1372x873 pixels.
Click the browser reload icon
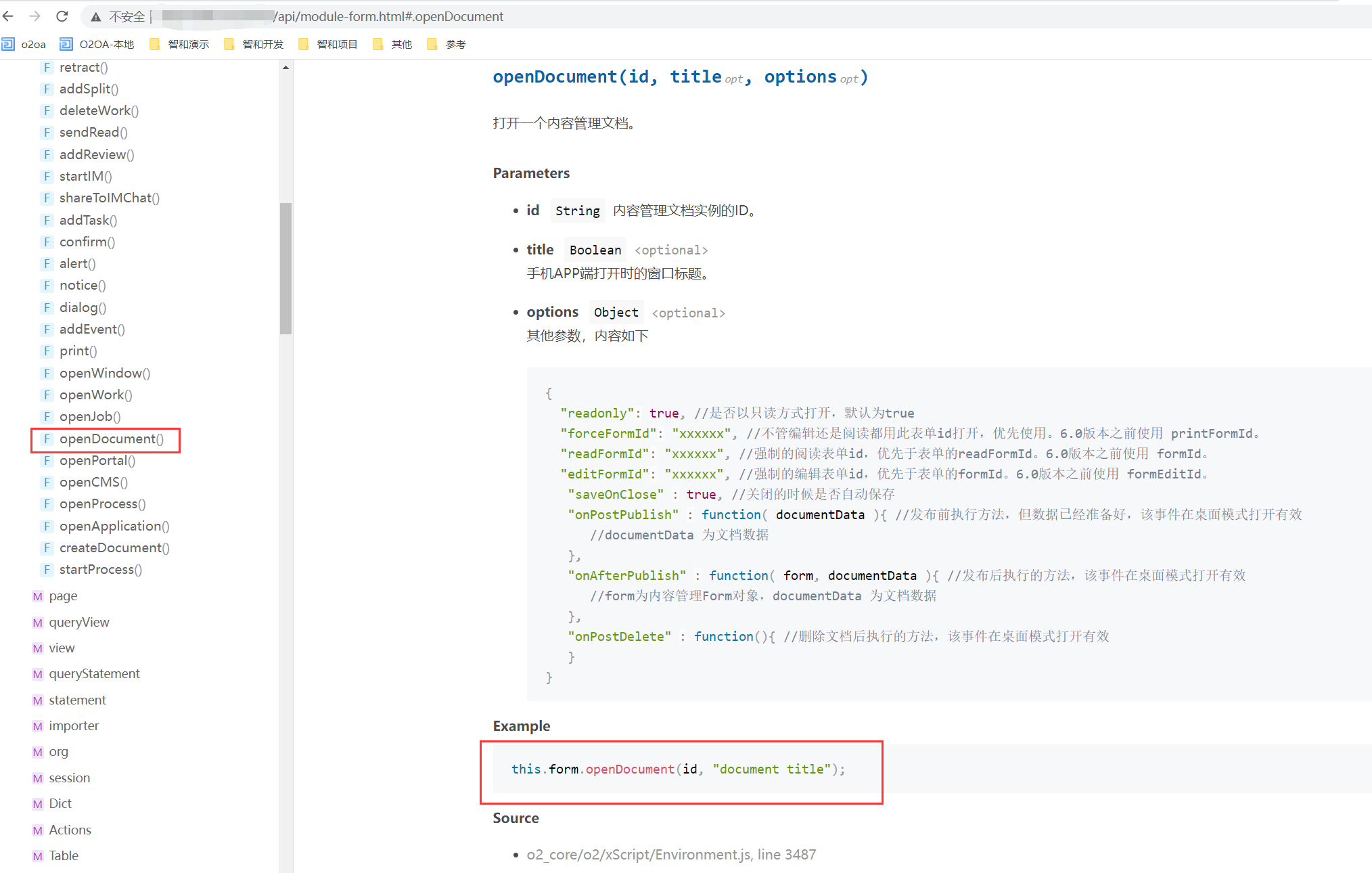coord(62,16)
